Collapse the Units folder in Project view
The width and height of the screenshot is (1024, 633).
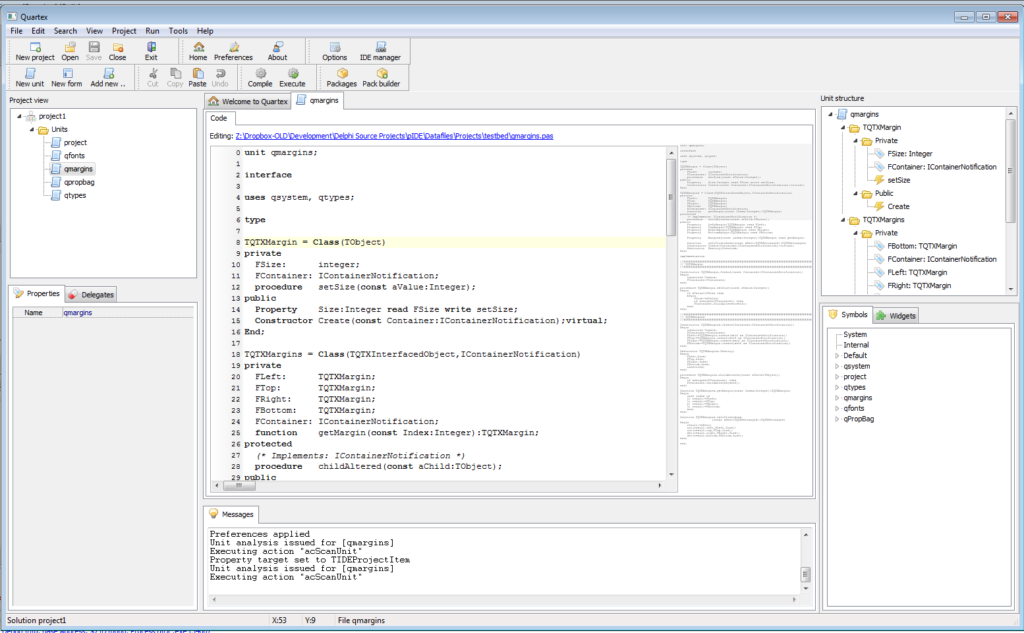32,128
